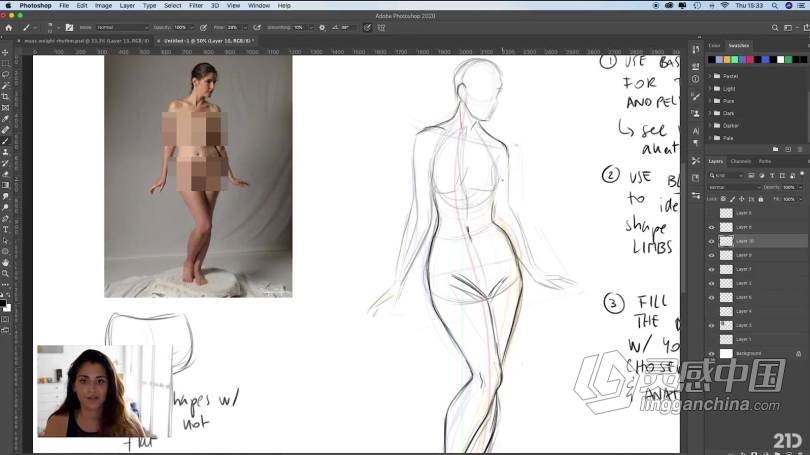Click the Home icon in options bar
This screenshot has height=455, width=810.
click(8, 28)
